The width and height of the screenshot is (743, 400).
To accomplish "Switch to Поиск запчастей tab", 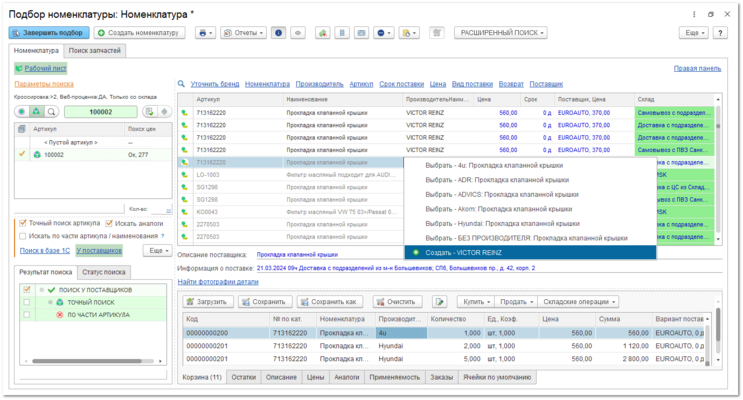I will point(94,50).
